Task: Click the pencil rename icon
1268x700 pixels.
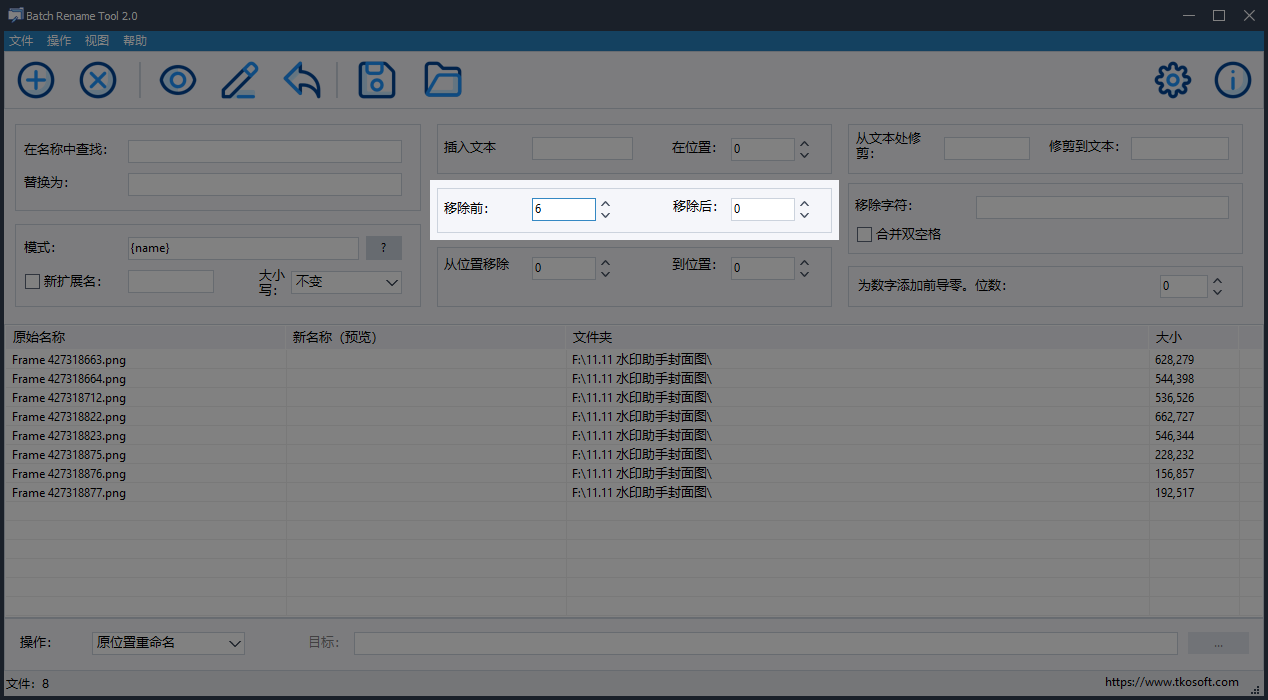Action: (239, 80)
